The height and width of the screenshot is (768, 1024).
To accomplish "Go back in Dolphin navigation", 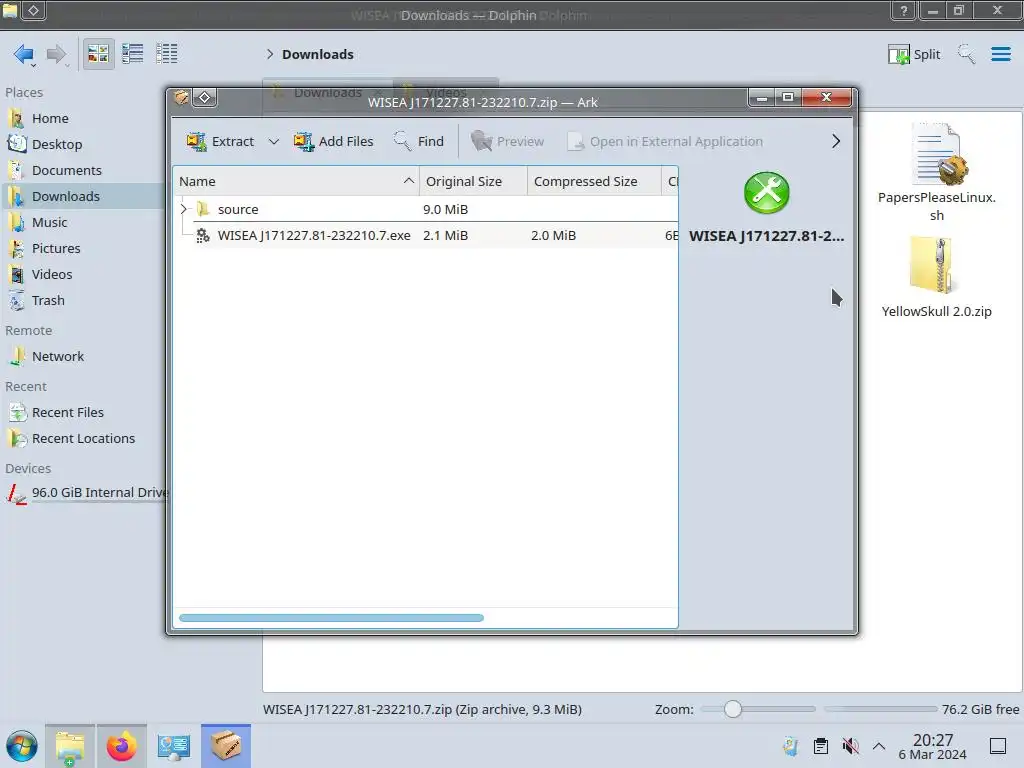I will [24, 54].
